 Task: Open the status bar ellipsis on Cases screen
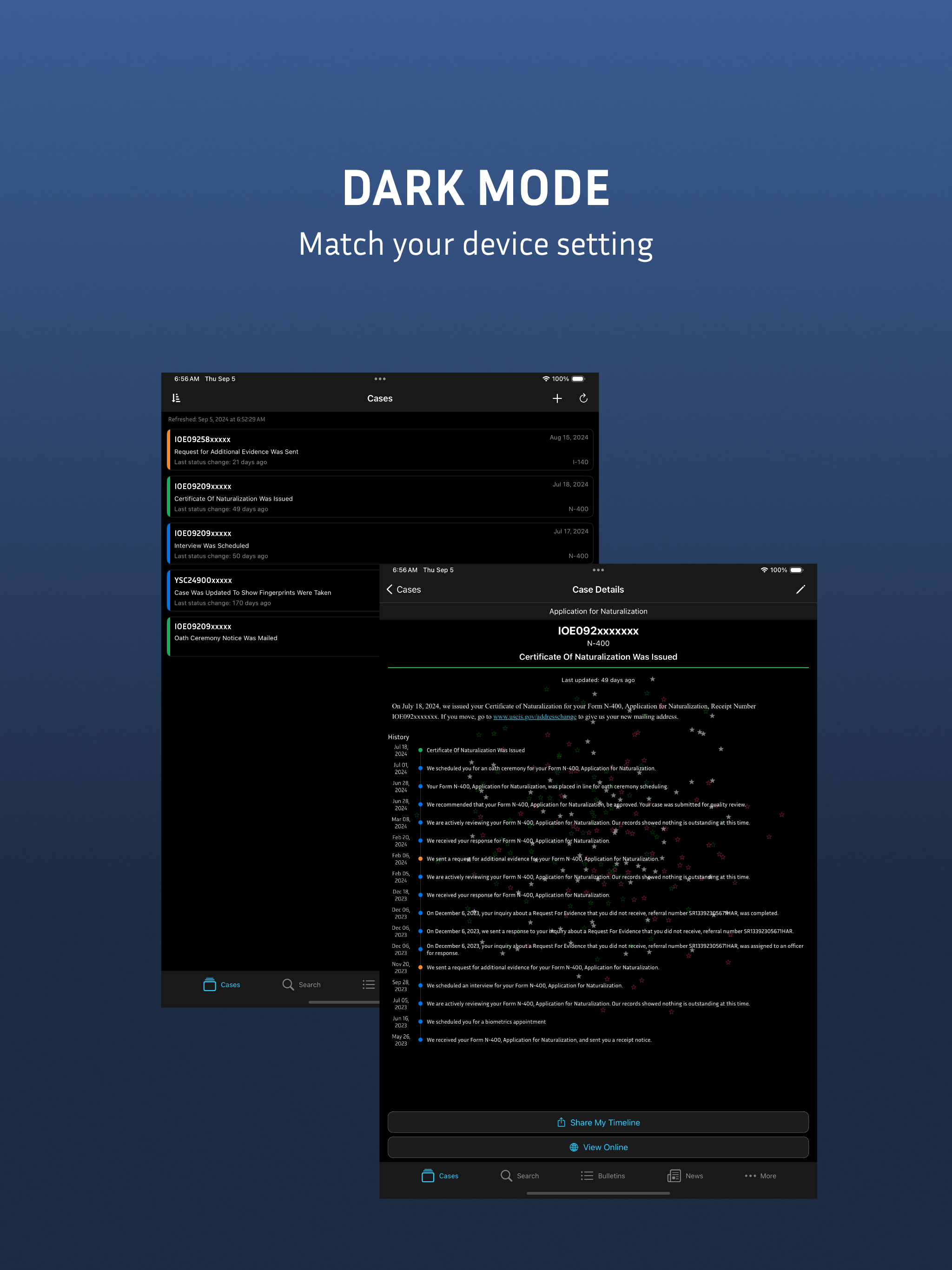[x=379, y=379]
